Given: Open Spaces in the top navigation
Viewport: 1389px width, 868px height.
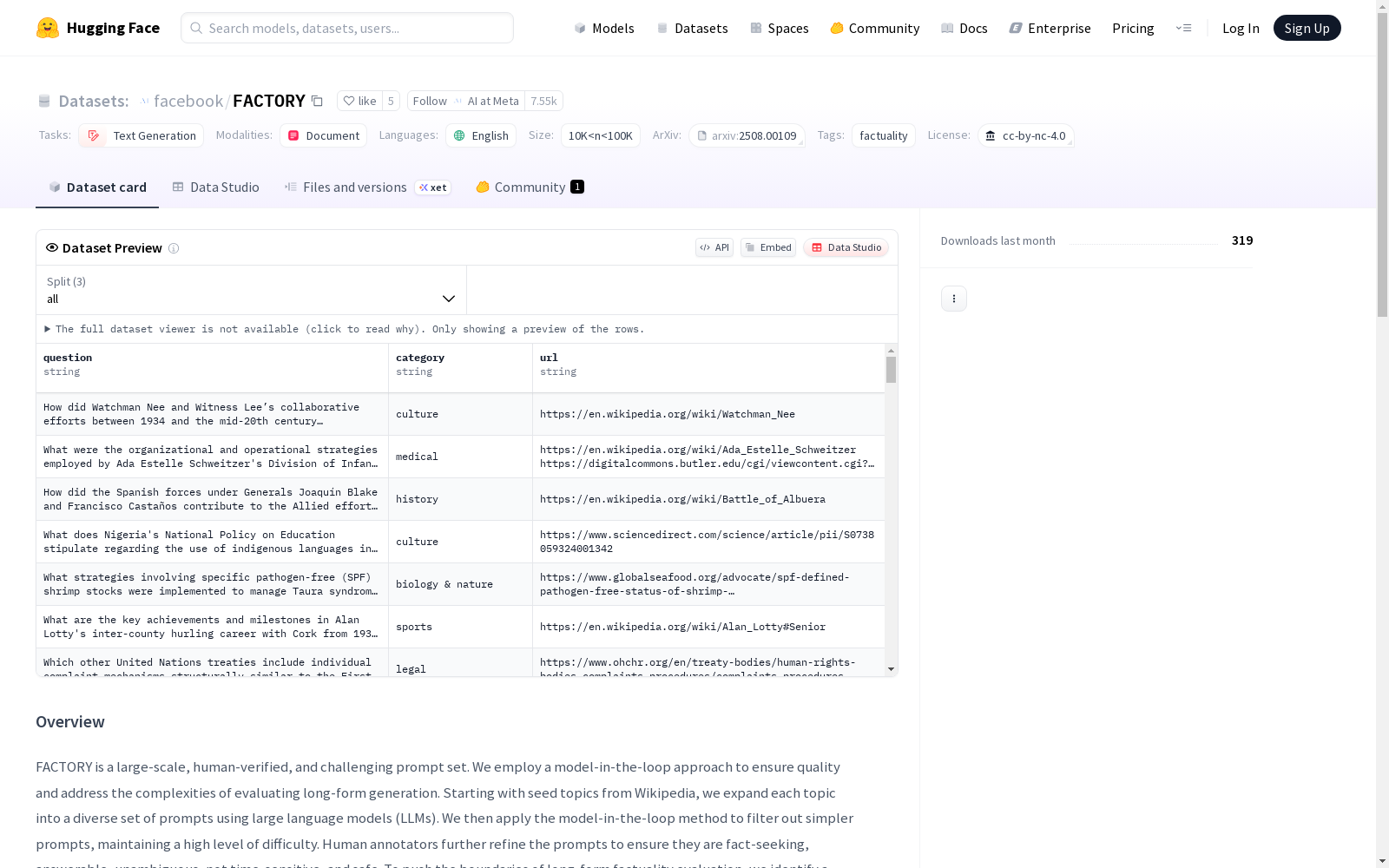Looking at the screenshot, I should click(780, 28).
